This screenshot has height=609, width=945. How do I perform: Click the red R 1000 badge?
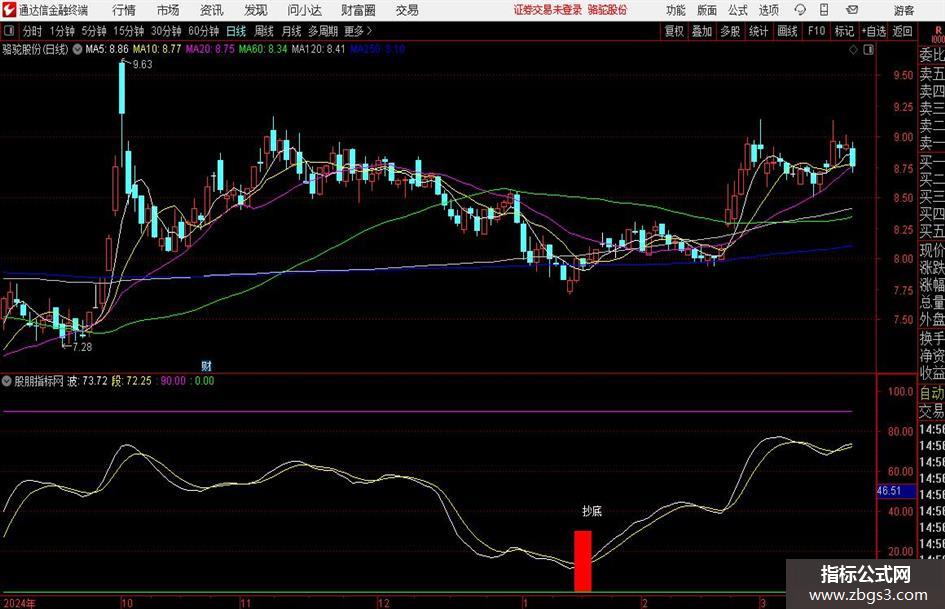[x=938, y=34]
